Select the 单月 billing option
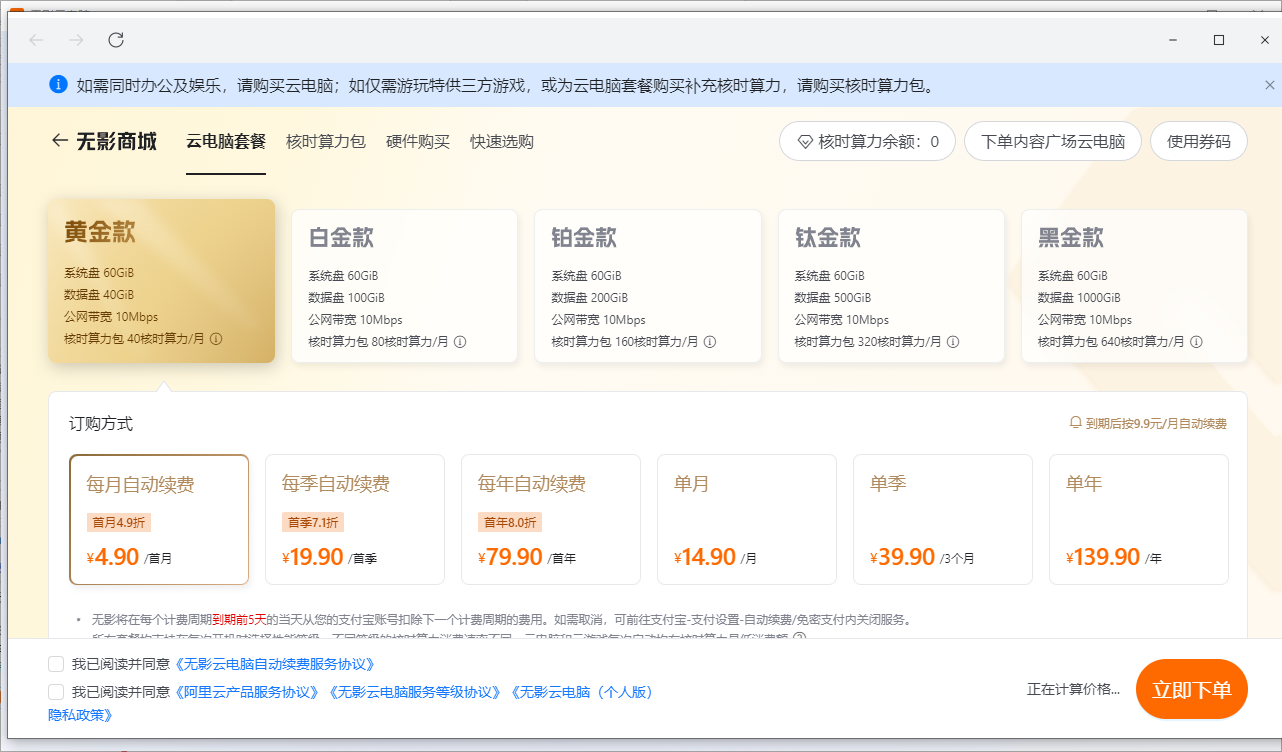 click(746, 519)
